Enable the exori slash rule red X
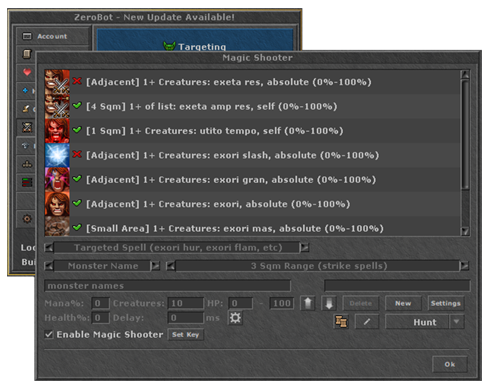This screenshot has width=490, height=390. (77, 154)
